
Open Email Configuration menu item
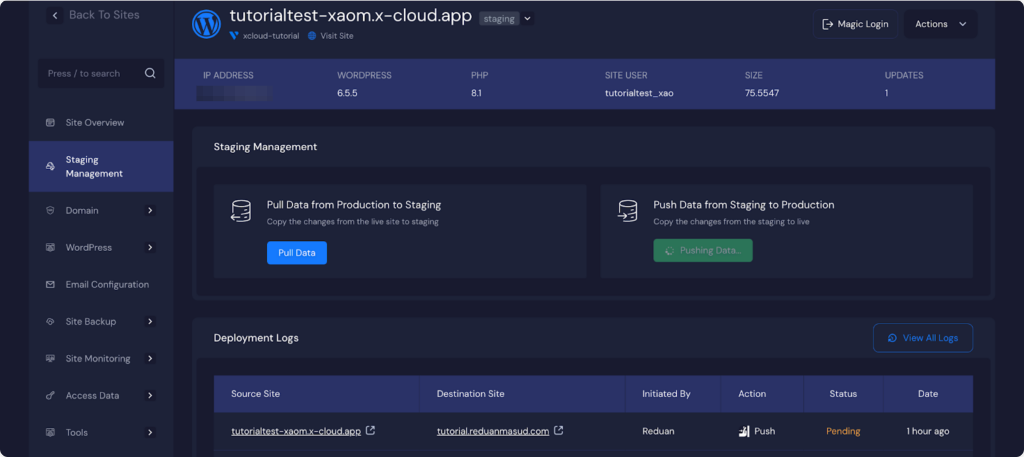tap(101, 285)
